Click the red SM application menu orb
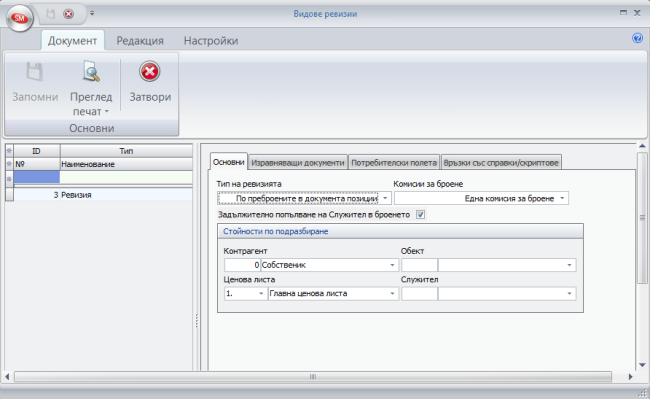The image size is (650, 399). pos(19,18)
